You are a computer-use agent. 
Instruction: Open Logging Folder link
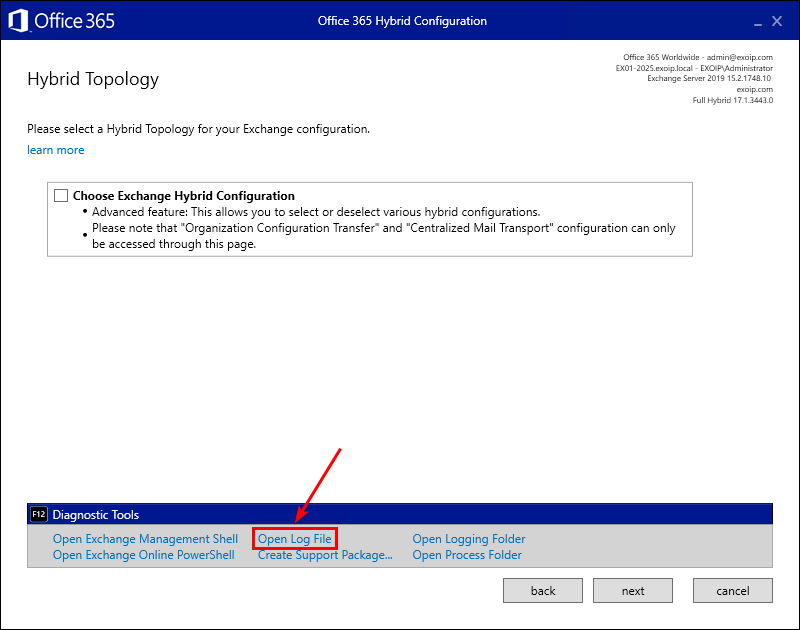click(469, 539)
